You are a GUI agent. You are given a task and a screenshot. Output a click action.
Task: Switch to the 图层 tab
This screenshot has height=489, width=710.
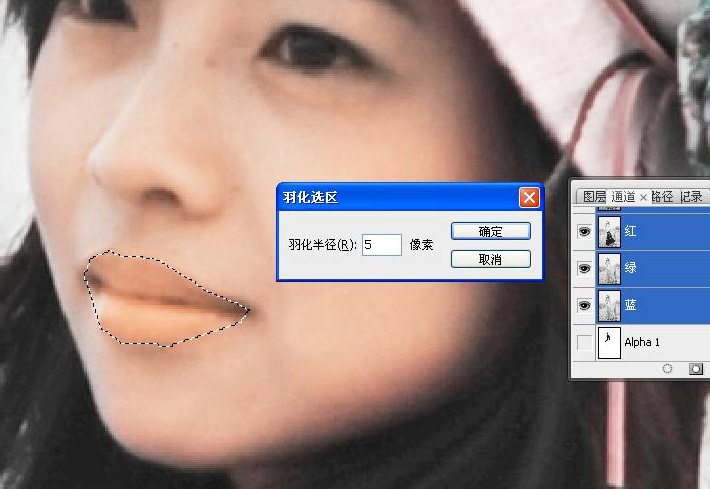pos(594,197)
